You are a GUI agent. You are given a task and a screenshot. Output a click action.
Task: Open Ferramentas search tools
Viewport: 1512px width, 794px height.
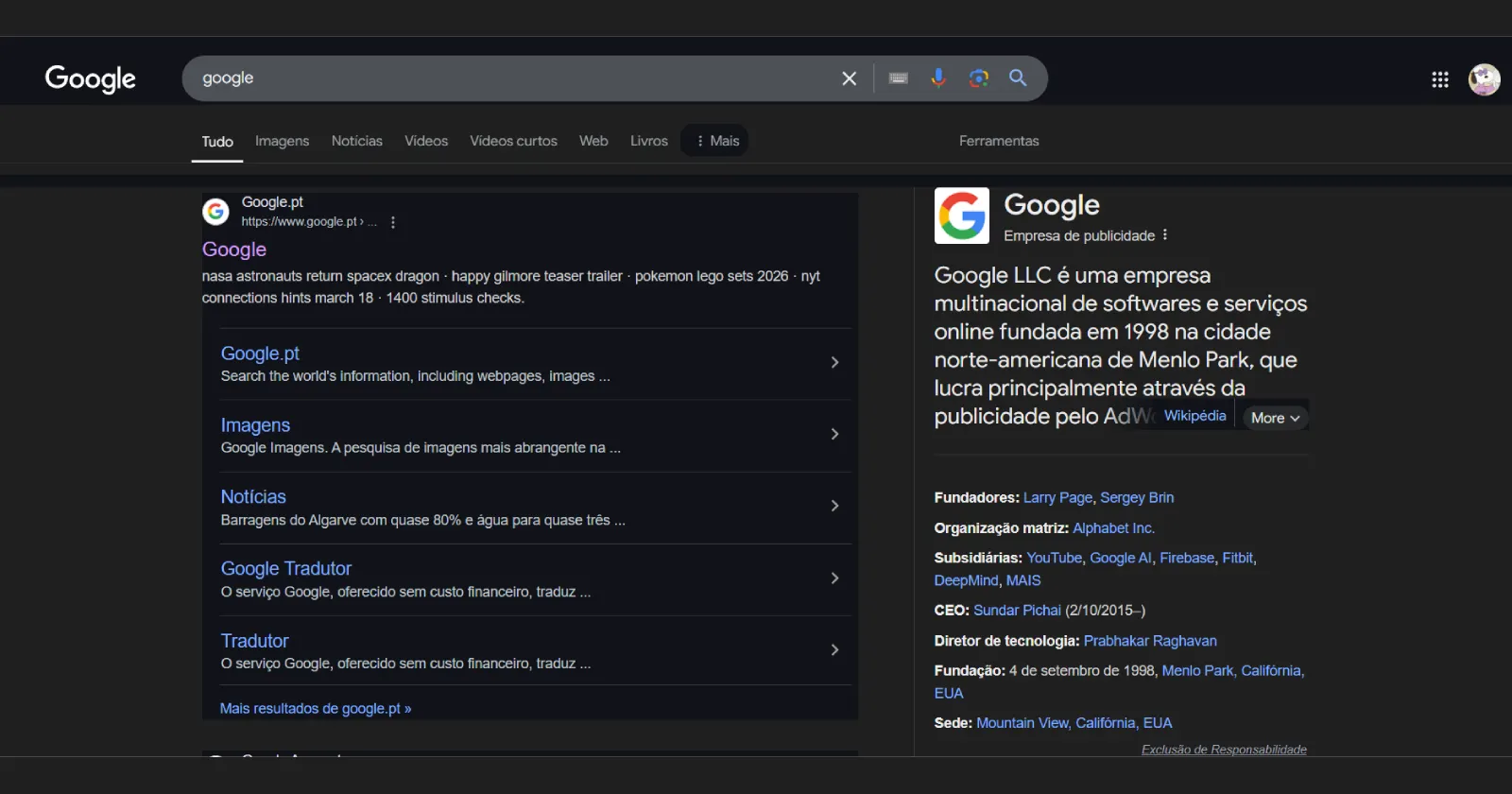point(999,141)
